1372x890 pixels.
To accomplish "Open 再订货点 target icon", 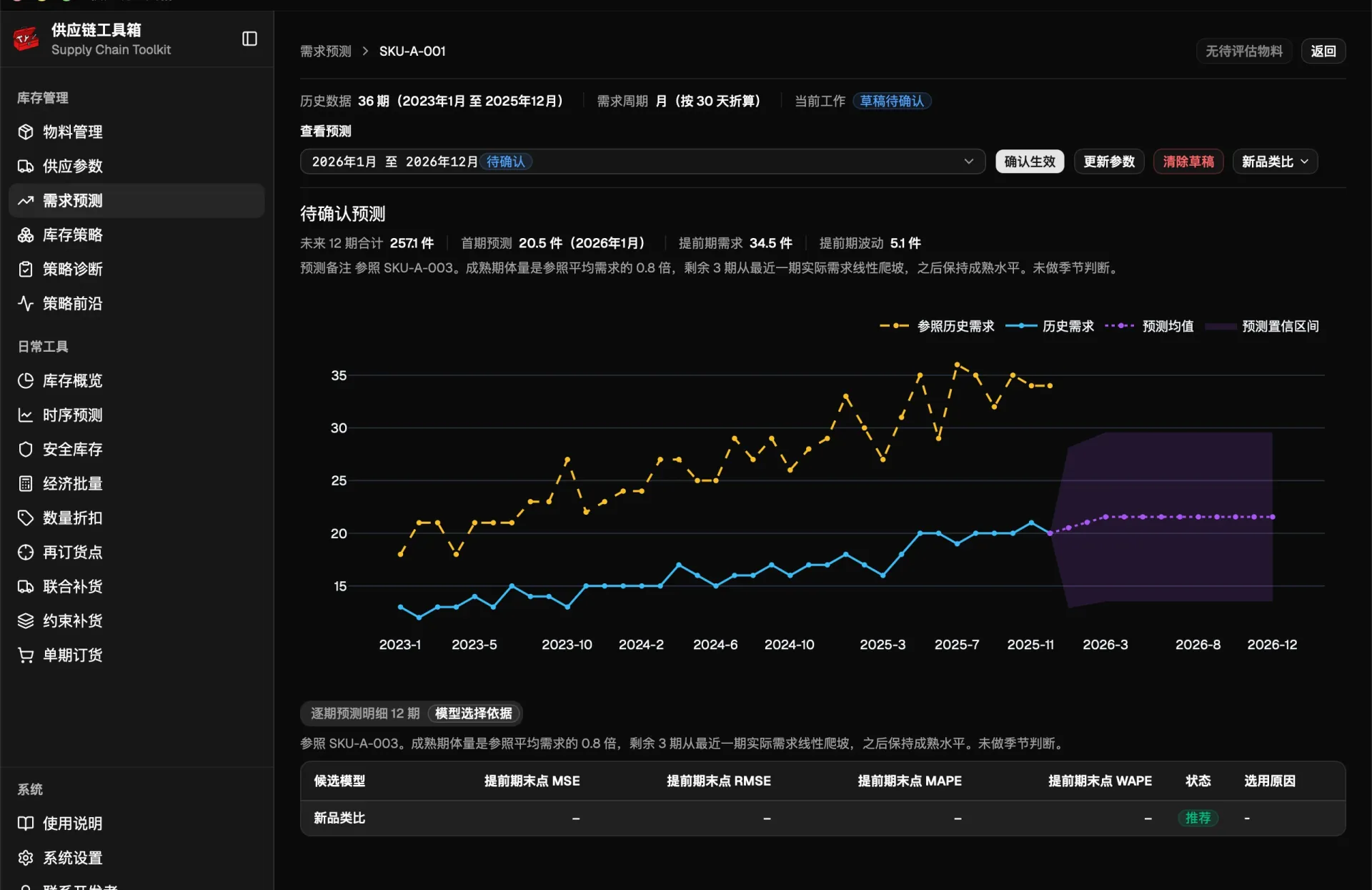I will pyautogui.click(x=26, y=552).
